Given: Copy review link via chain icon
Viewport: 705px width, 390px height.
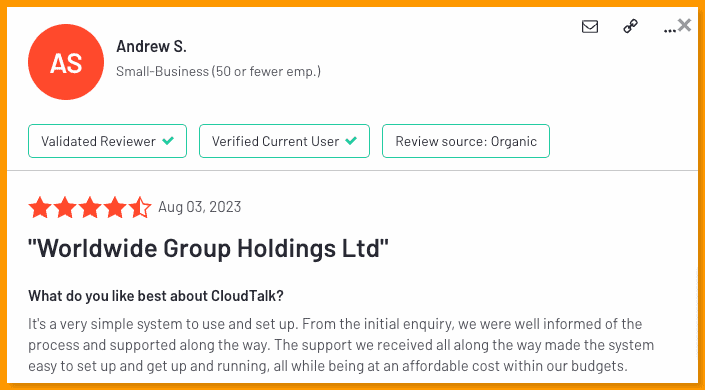Looking at the screenshot, I should point(630,27).
